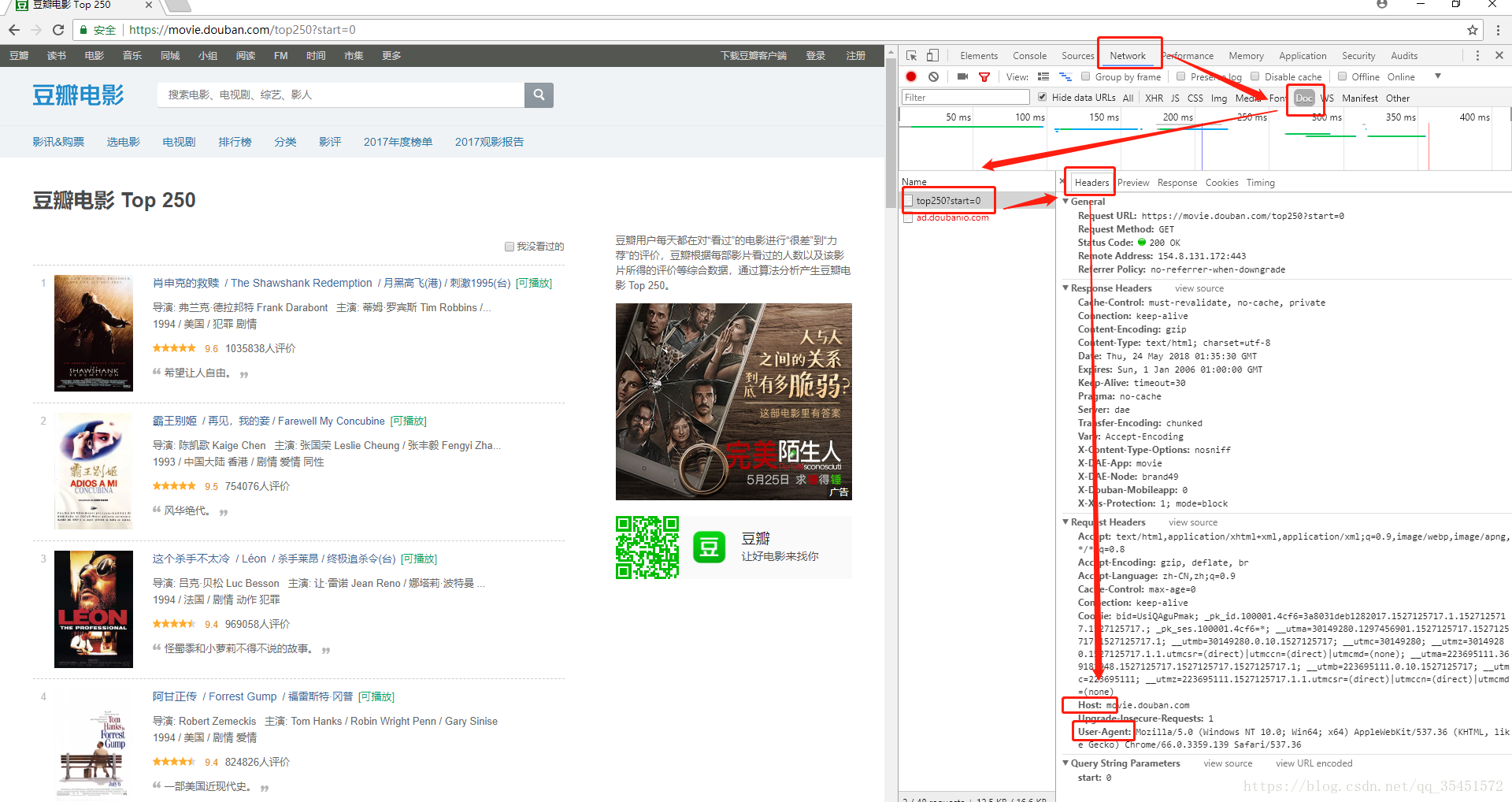Screen dimensions: 1512x802
Task: Click the secure lock icon in the address bar
Action: [x=83, y=30]
